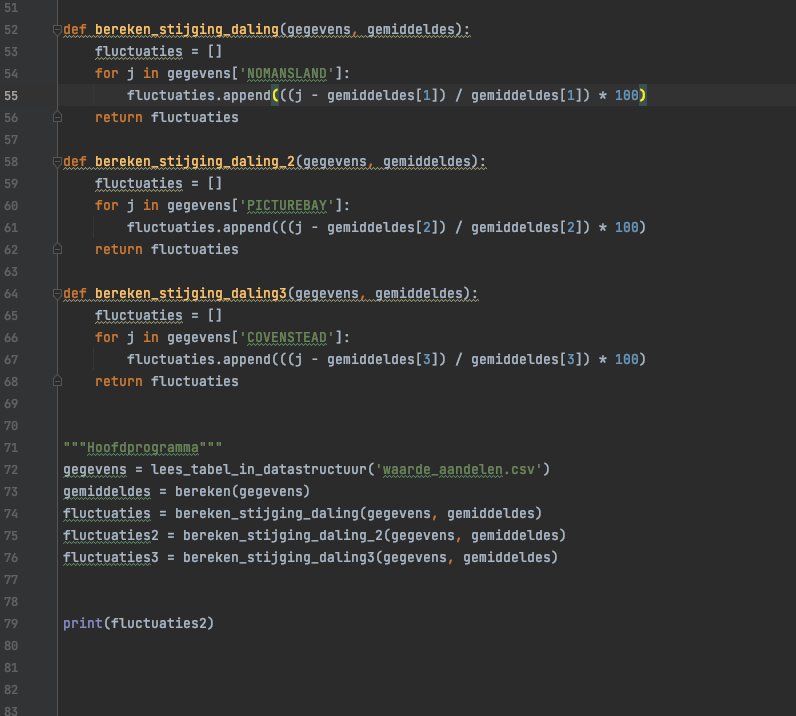Click fold end marker on line 68
Image resolution: width=796 pixels, height=716 pixels.
(x=57, y=382)
